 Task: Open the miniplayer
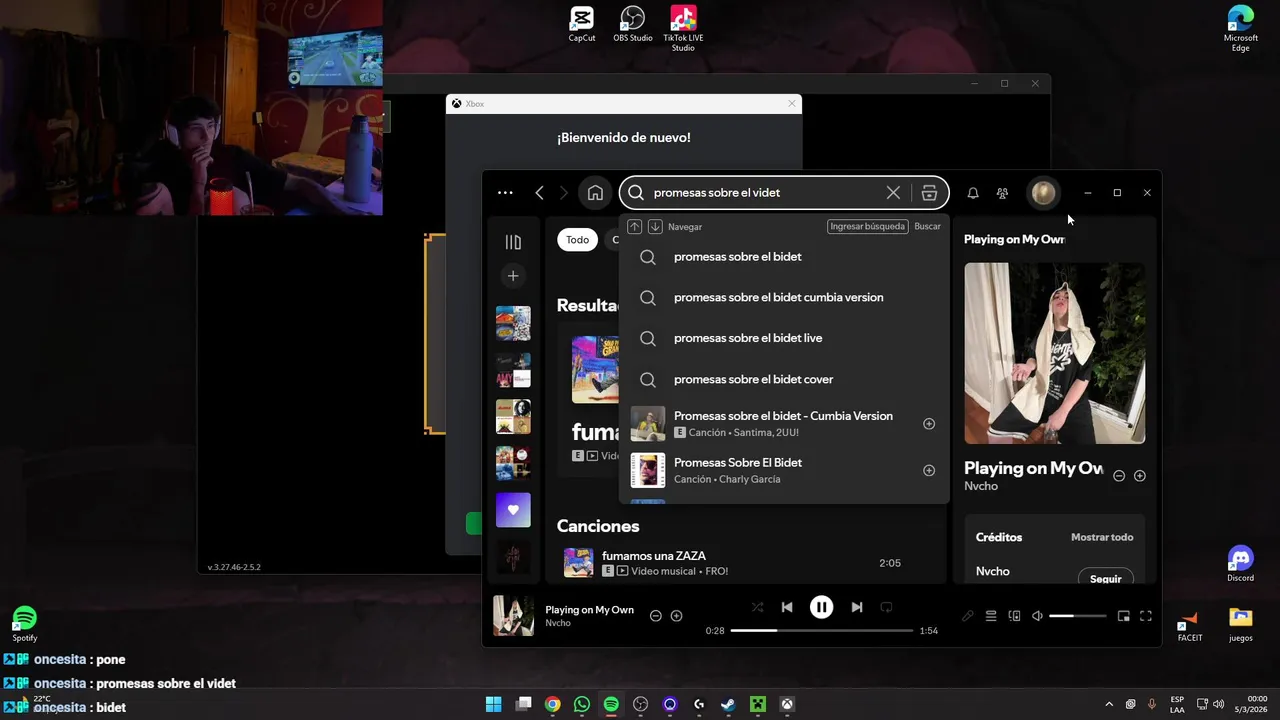click(x=1123, y=616)
